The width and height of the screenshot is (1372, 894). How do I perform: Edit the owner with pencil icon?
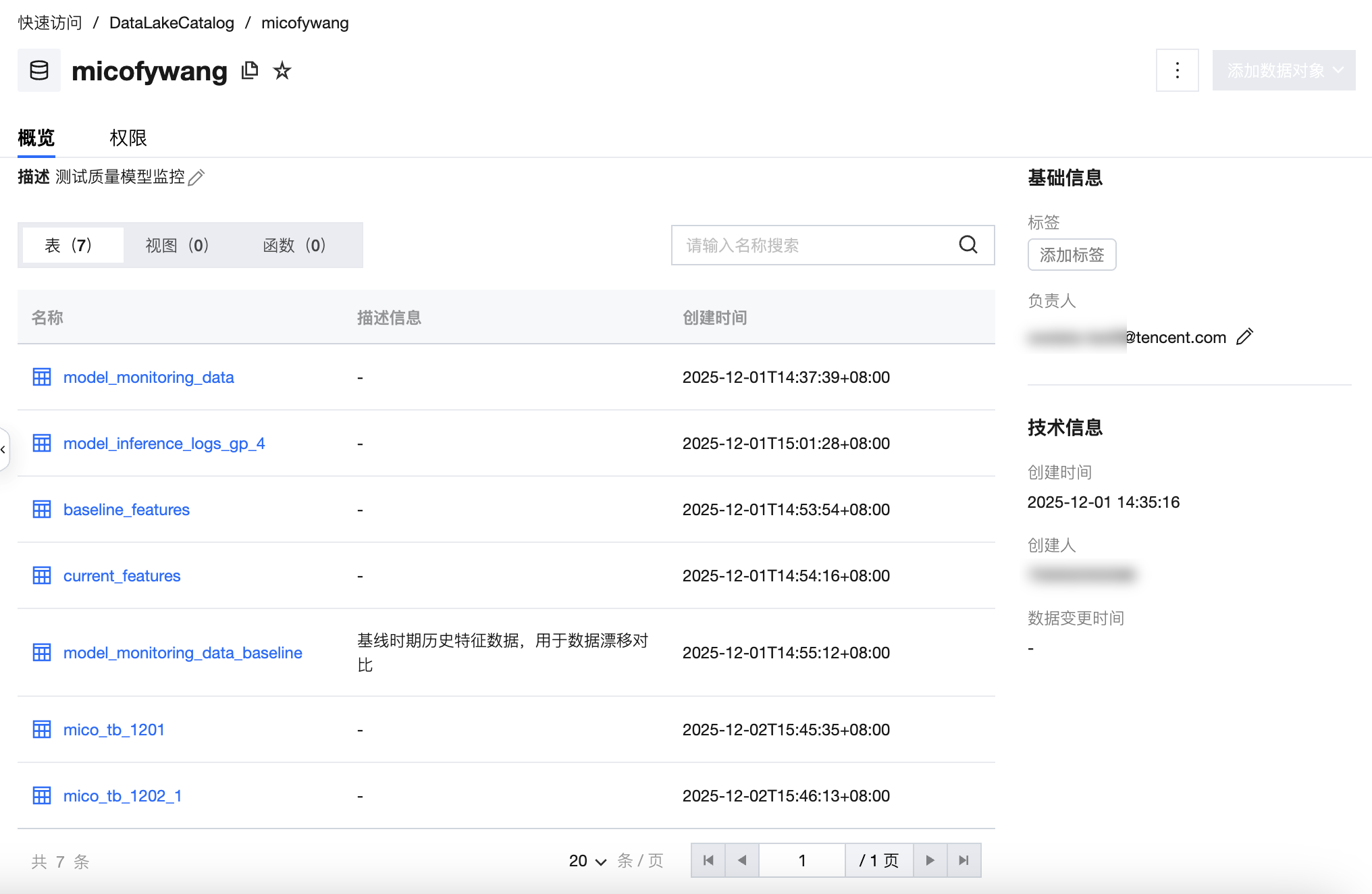pyautogui.click(x=1244, y=336)
